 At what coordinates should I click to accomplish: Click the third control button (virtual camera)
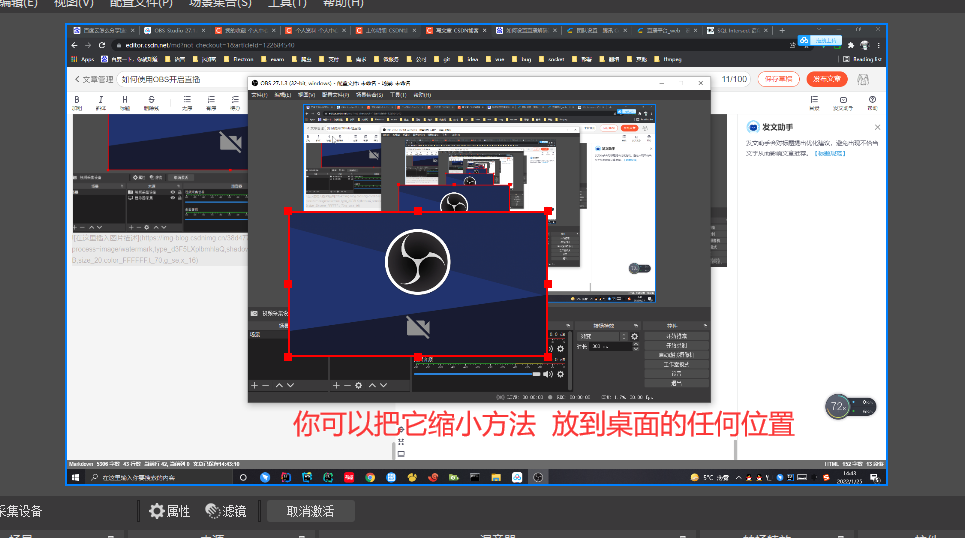tap(676, 355)
